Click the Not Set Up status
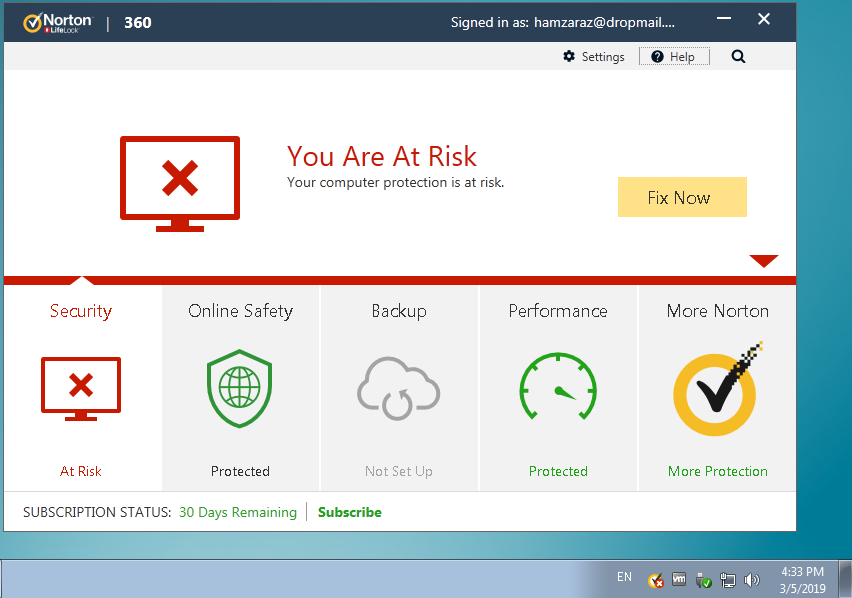Viewport: 852px width, 598px height. tap(399, 471)
